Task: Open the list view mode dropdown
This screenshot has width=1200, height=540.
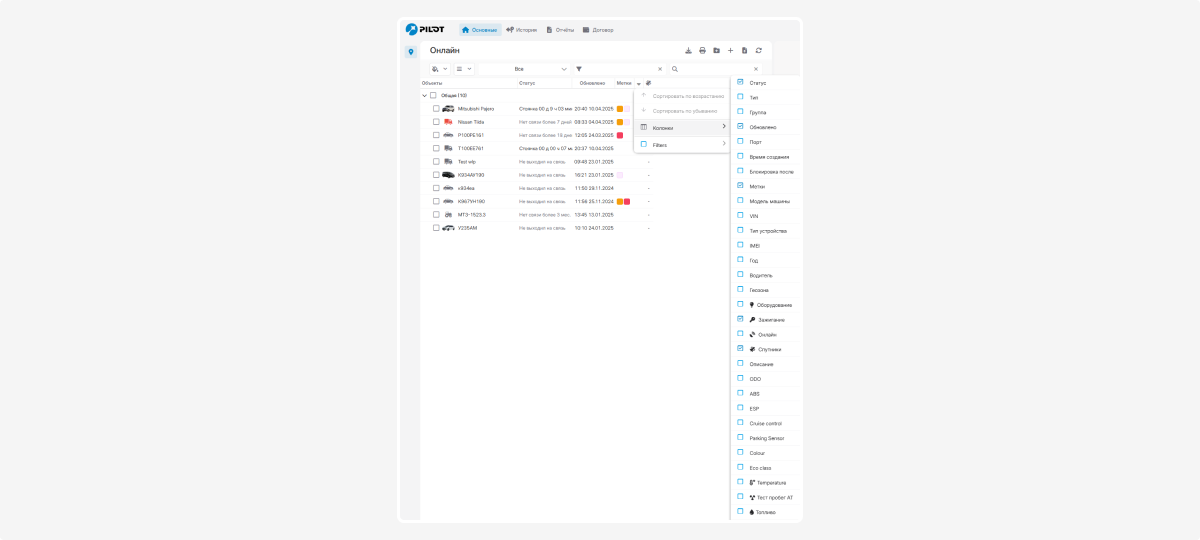Action: click(464, 69)
